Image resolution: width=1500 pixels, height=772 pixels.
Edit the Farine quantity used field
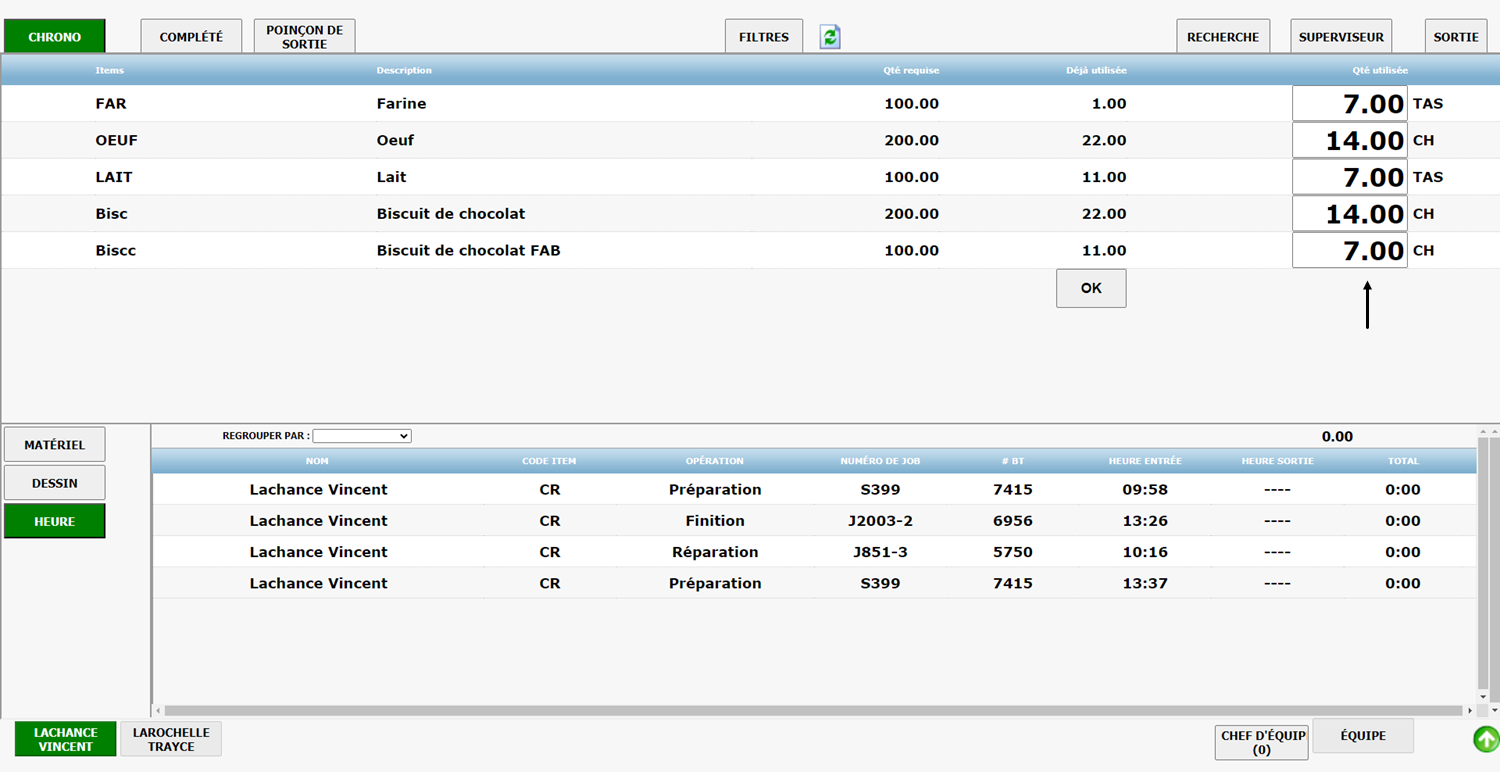point(1350,103)
